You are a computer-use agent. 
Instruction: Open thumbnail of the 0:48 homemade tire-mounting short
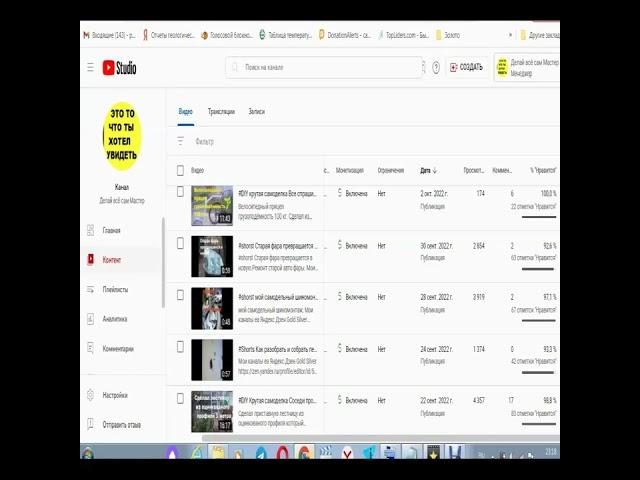point(212,308)
